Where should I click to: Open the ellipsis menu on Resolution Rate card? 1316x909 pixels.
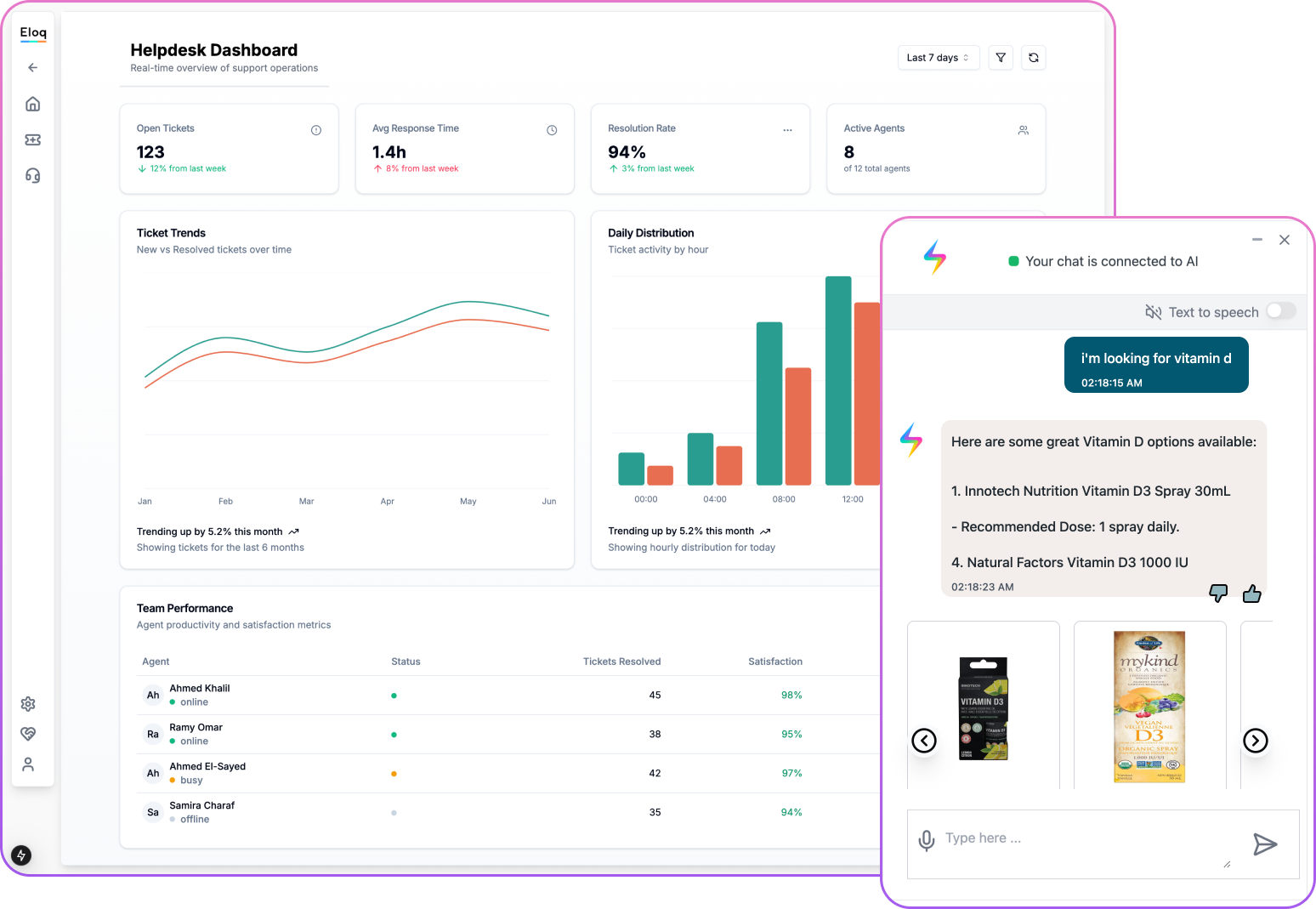787,130
